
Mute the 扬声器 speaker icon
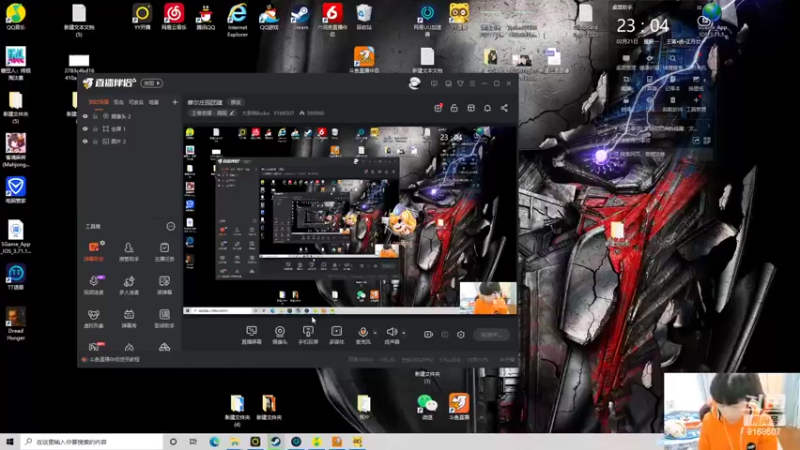click(391, 332)
